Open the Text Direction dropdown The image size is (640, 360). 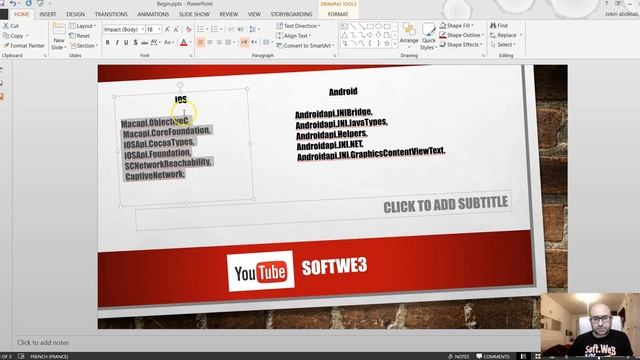(x=298, y=26)
